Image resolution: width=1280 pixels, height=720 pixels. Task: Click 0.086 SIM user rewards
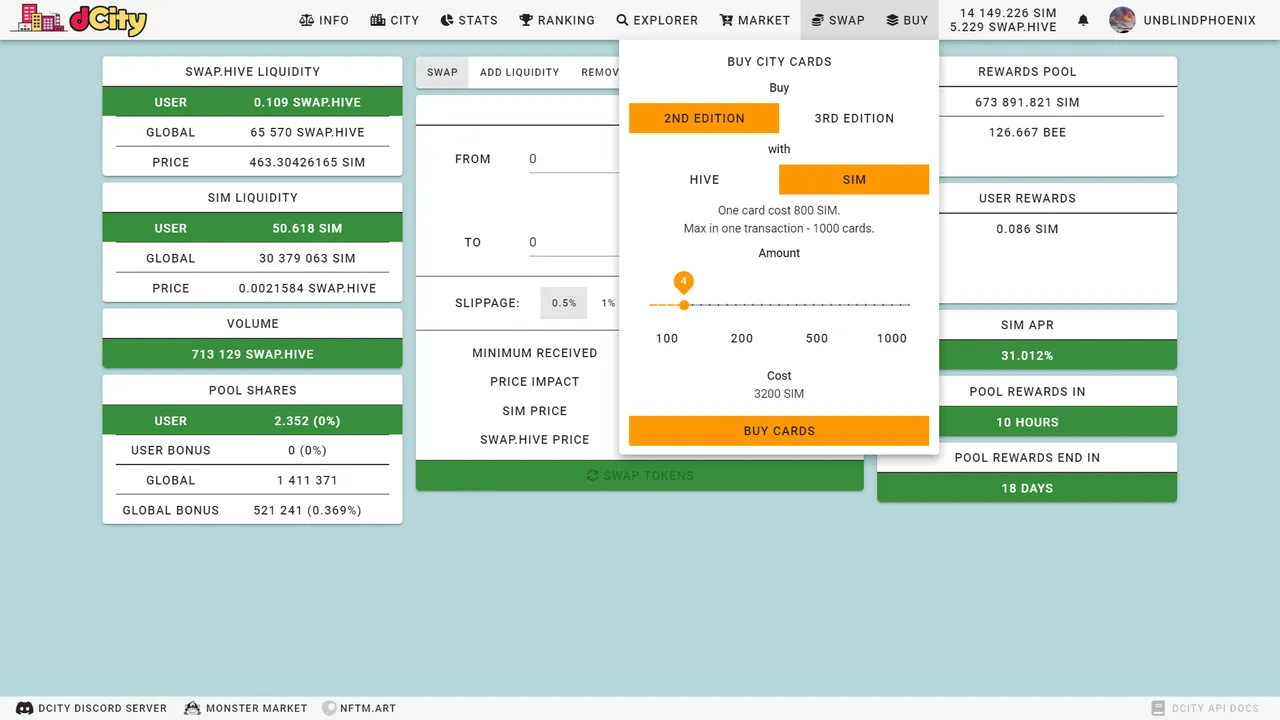1027,229
